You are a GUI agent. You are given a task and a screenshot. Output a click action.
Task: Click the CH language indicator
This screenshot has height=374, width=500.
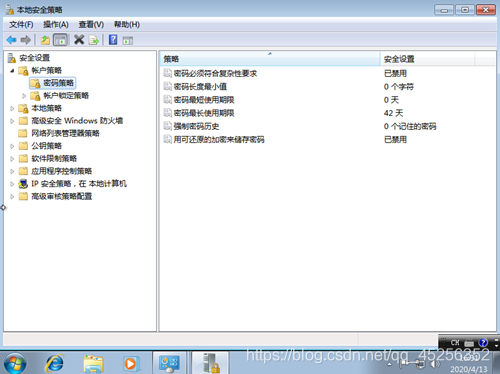455,342
